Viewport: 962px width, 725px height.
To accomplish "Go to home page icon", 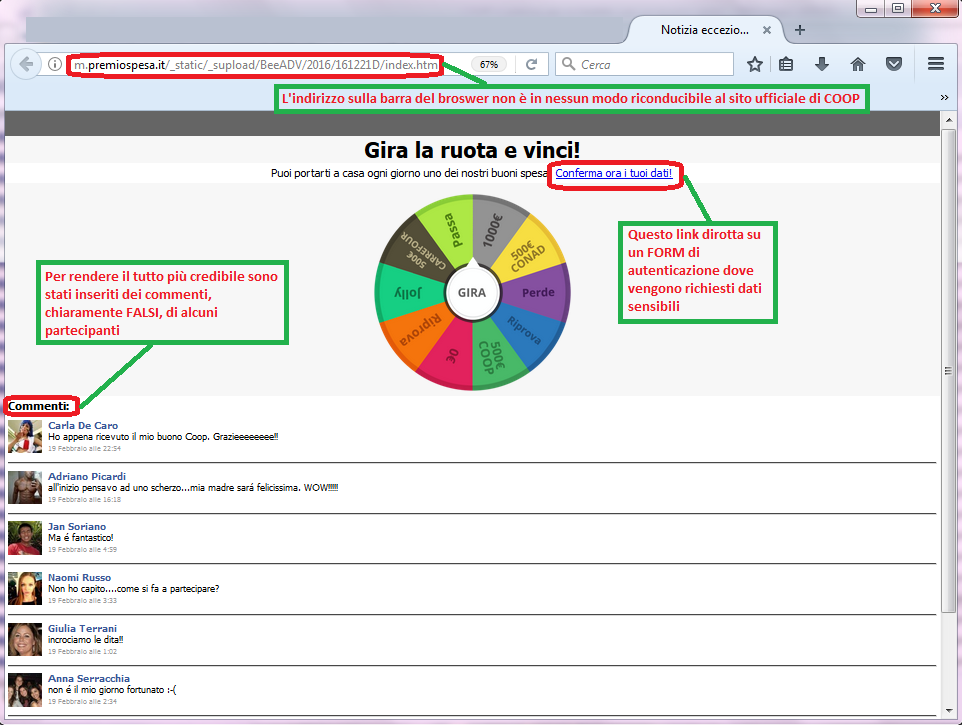I will [x=858, y=64].
